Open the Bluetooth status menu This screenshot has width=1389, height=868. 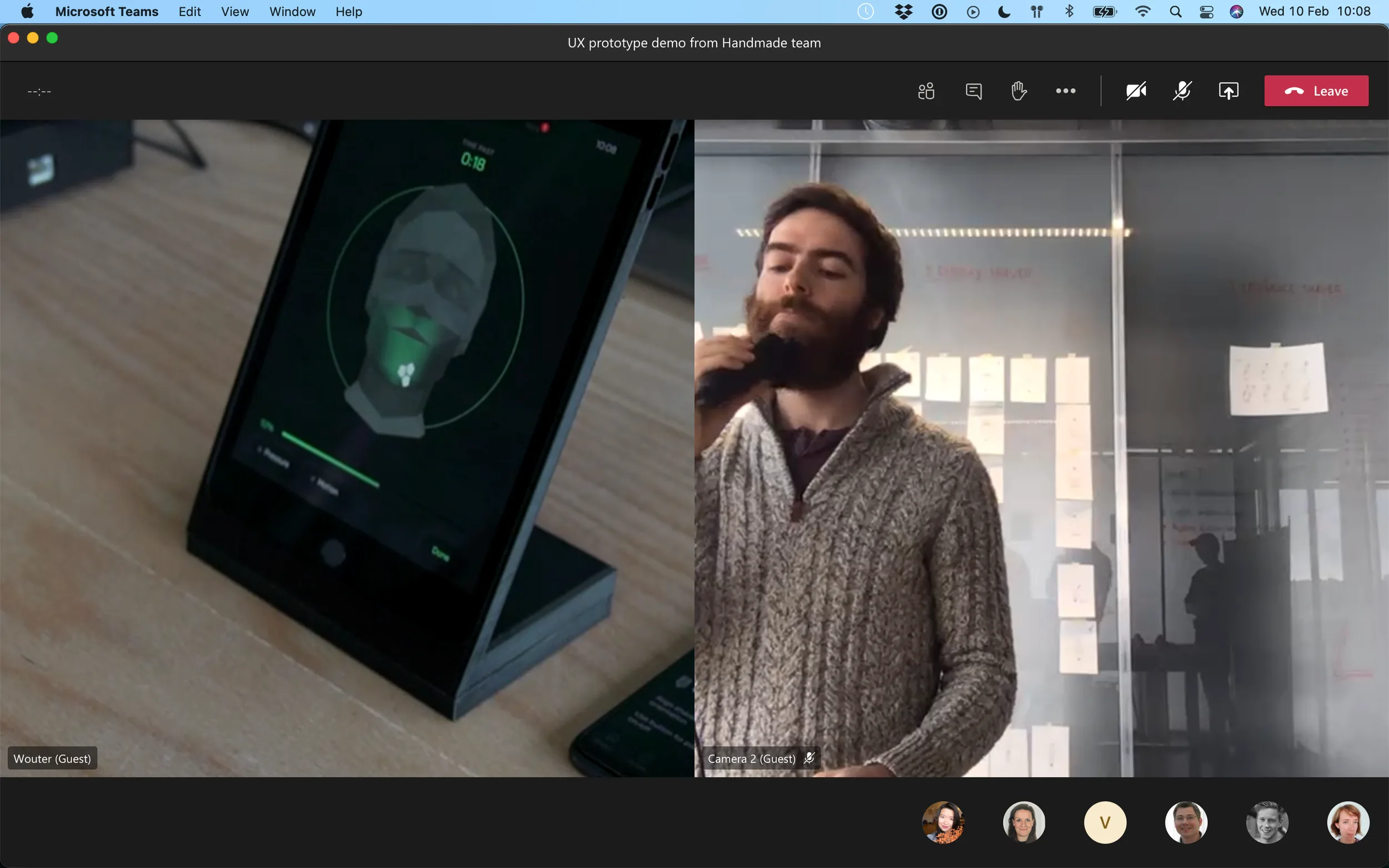tap(1068, 12)
